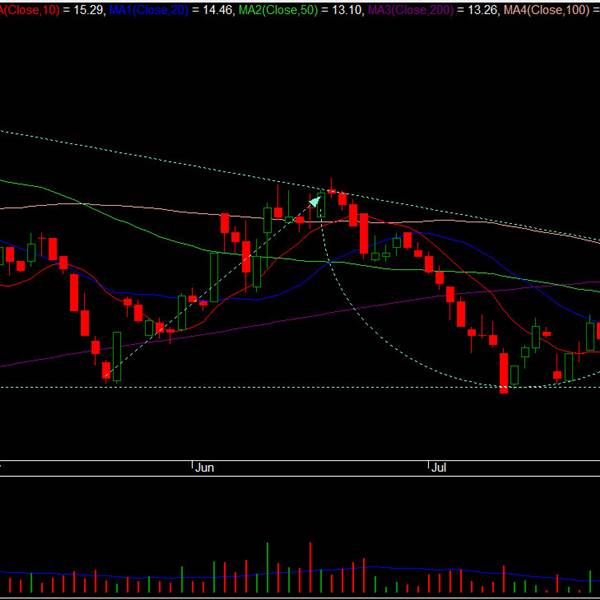Click the Jun label on the time axis

(x=204, y=468)
